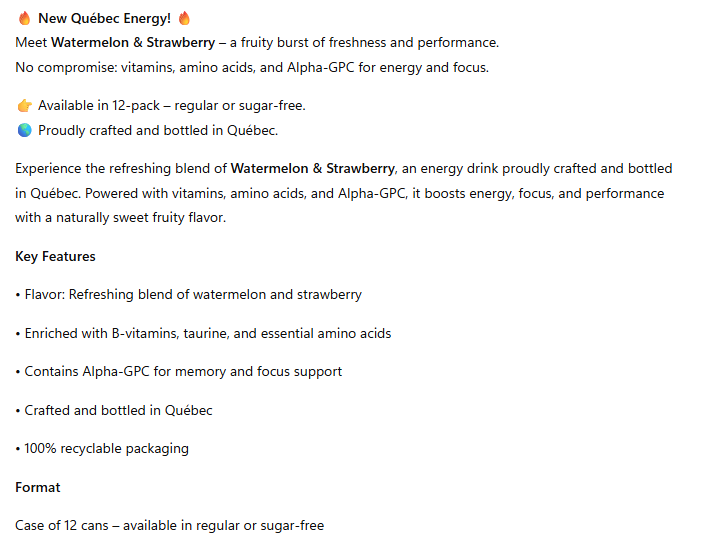Click "Proudly crafted and bottled in Québec" text
Screen dimensions: 717x546
tap(158, 130)
